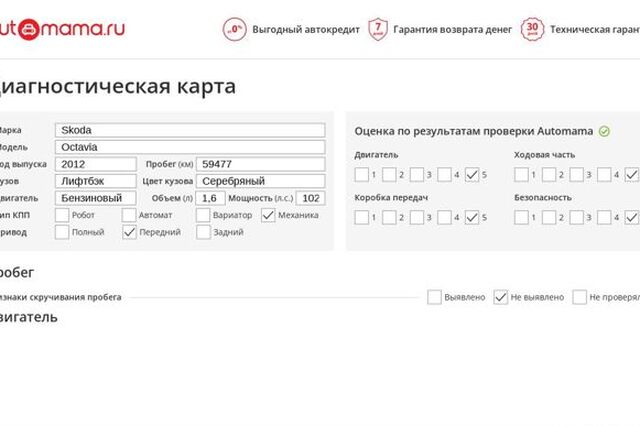Image resolution: width=640 pixels, height=426 pixels.
Task: Click the 7-day money back shield icon
Action: click(x=378, y=29)
